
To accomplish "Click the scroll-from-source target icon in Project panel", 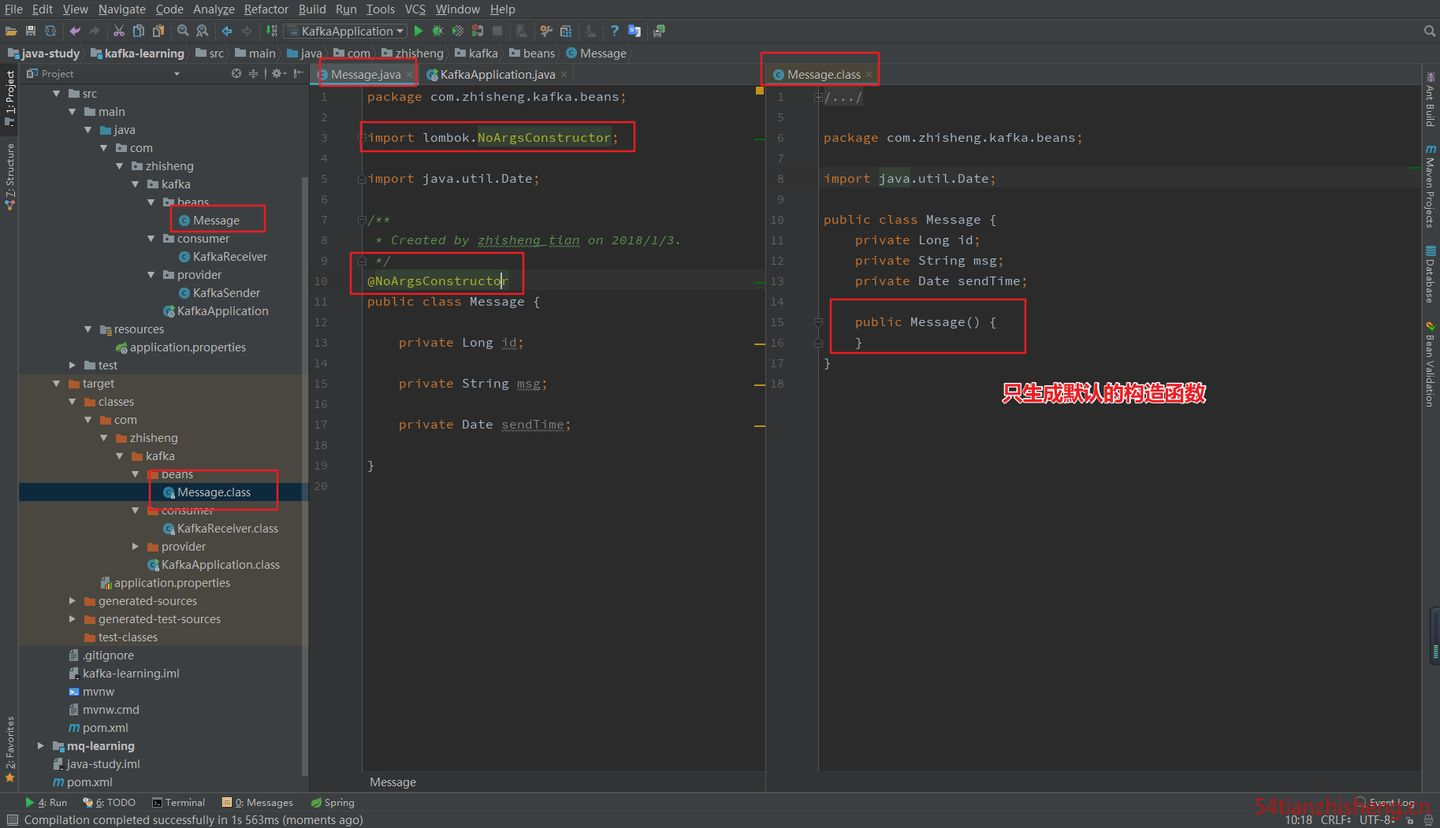I will point(237,73).
